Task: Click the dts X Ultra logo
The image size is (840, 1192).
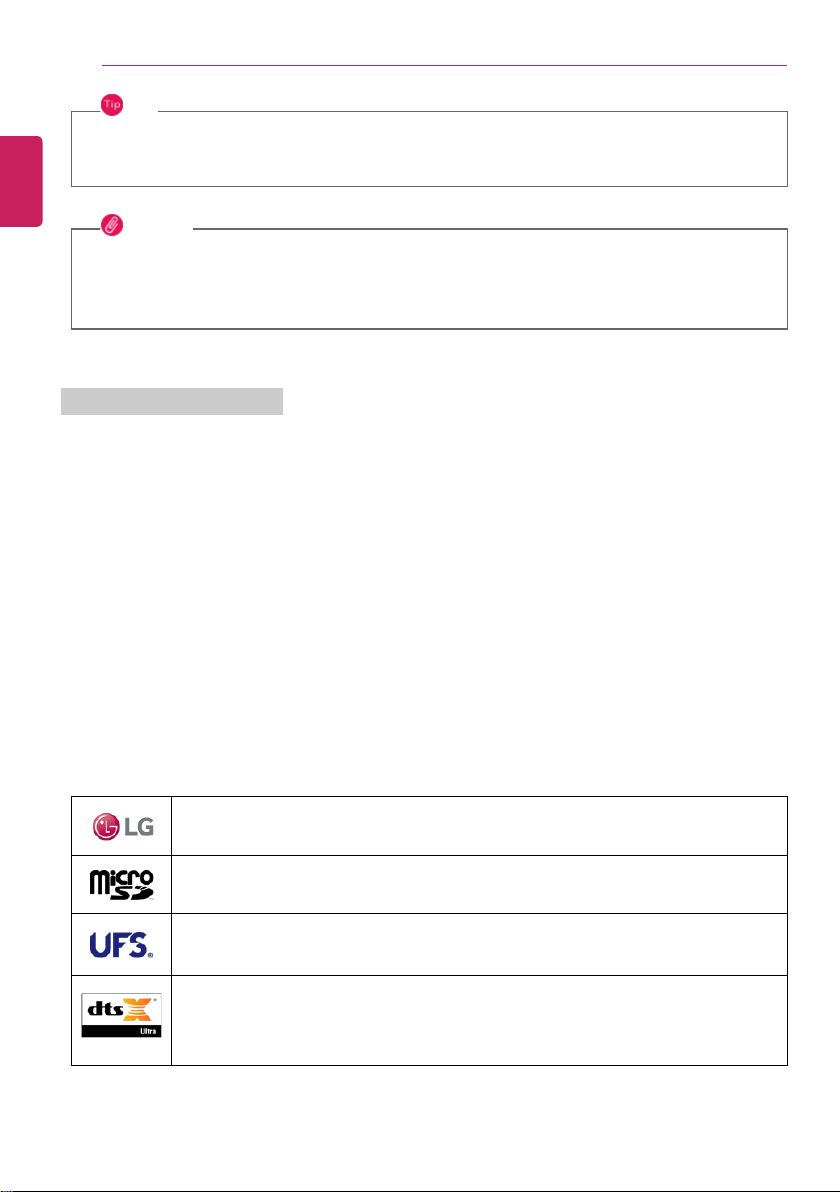Action: [x=122, y=1015]
